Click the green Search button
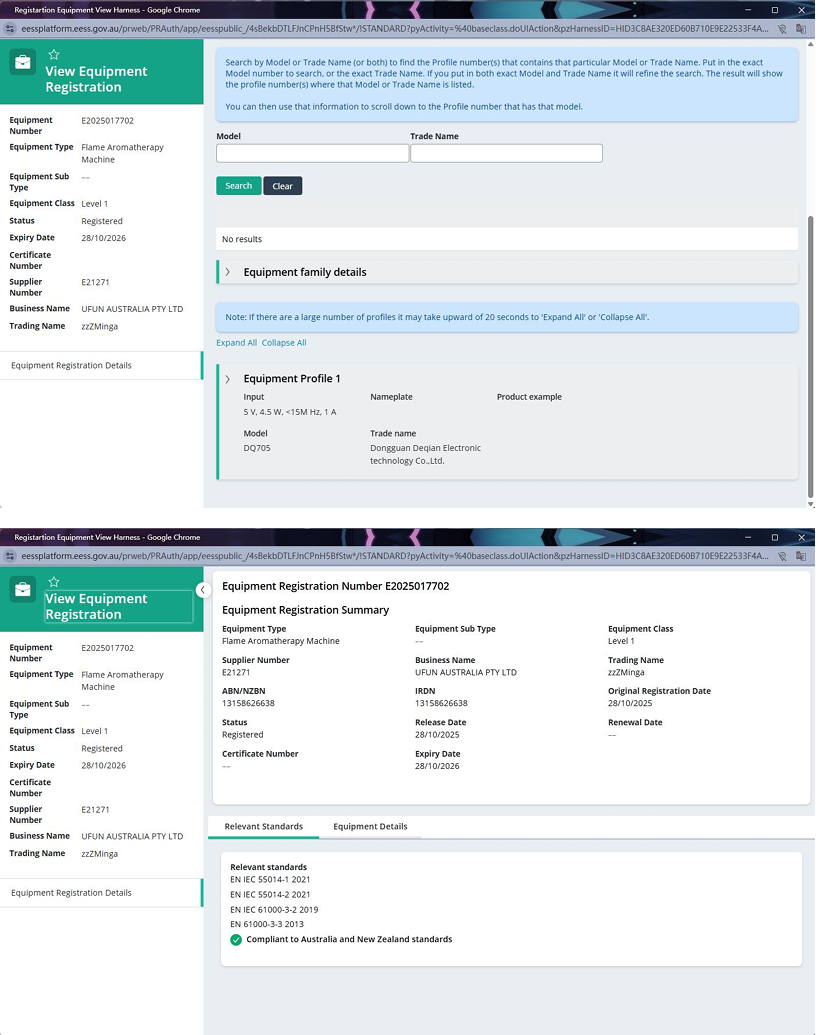Screen dimensions: 821x1035 click(238, 185)
